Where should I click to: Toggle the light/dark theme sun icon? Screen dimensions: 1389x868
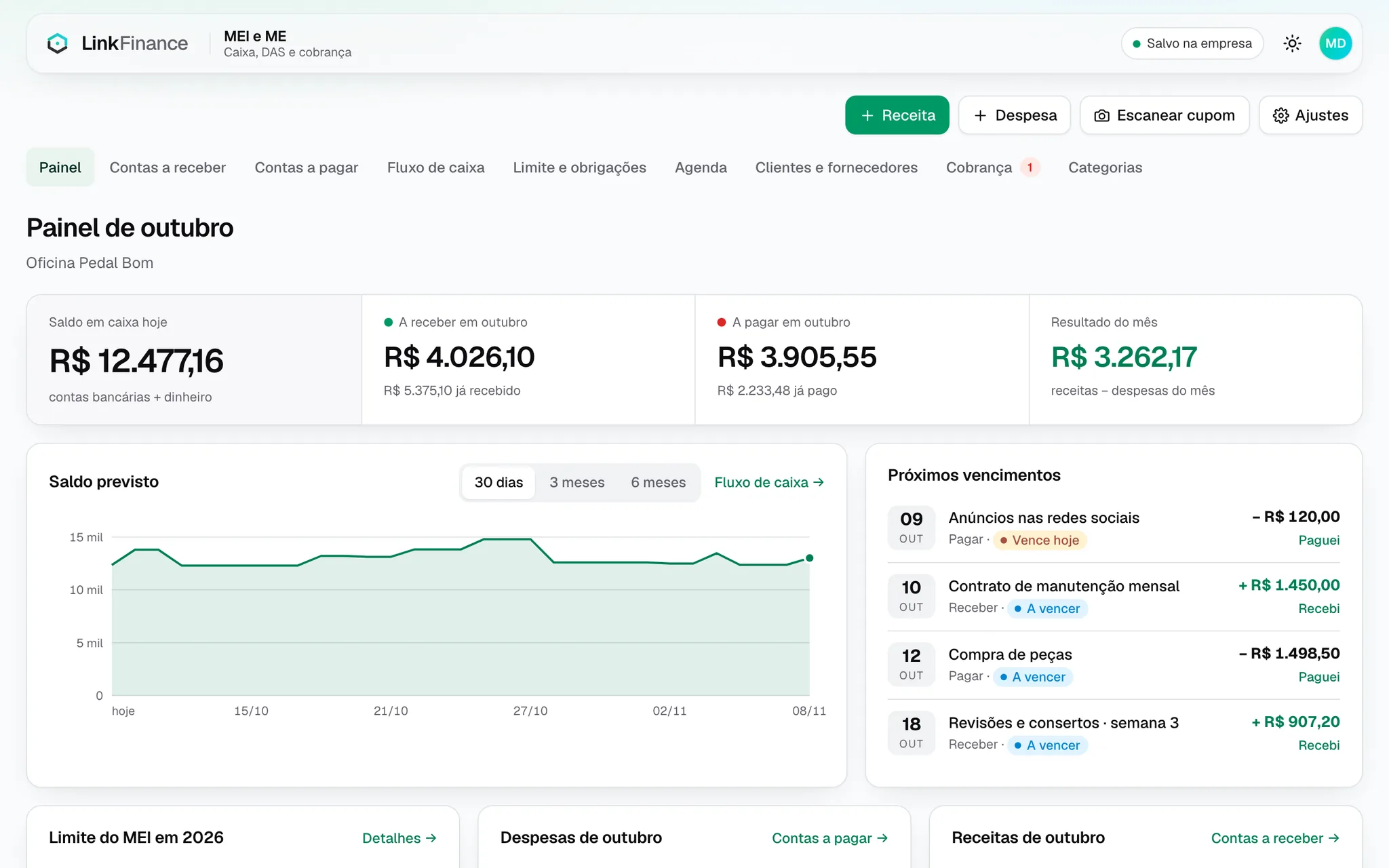[x=1292, y=43]
